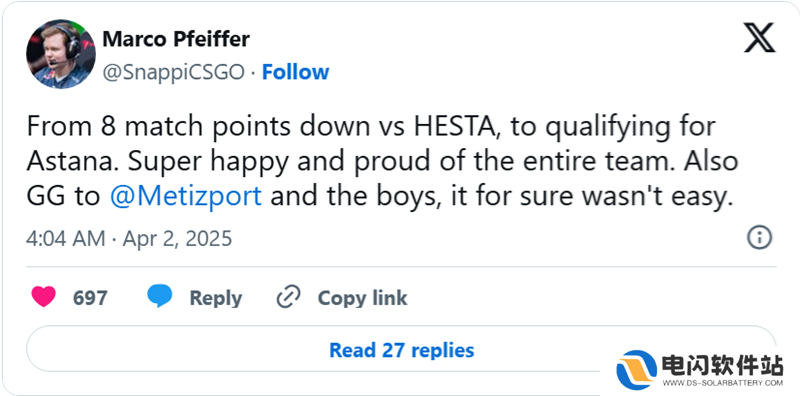Screen dimensions: 800x396
Task: Choose the Copy link text label
Action: (x=362, y=298)
